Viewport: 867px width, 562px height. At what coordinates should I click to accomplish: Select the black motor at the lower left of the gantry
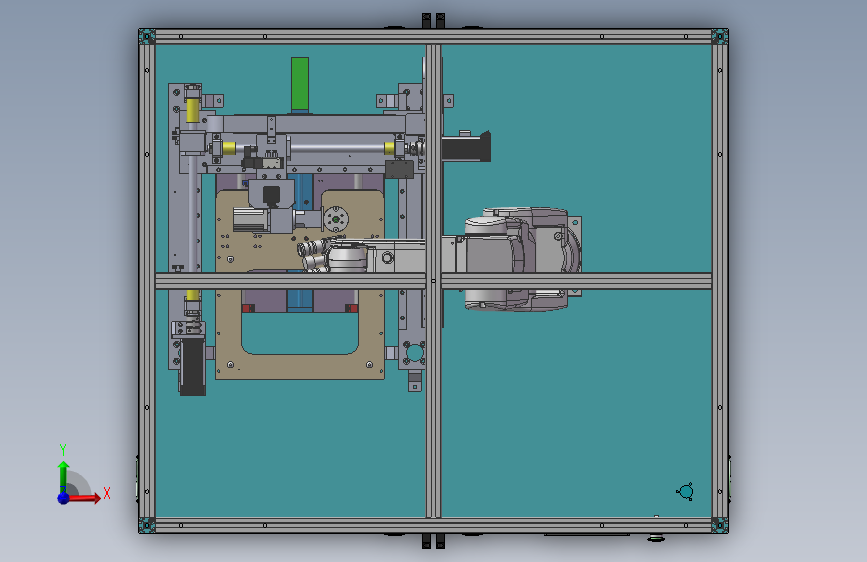(x=192, y=367)
